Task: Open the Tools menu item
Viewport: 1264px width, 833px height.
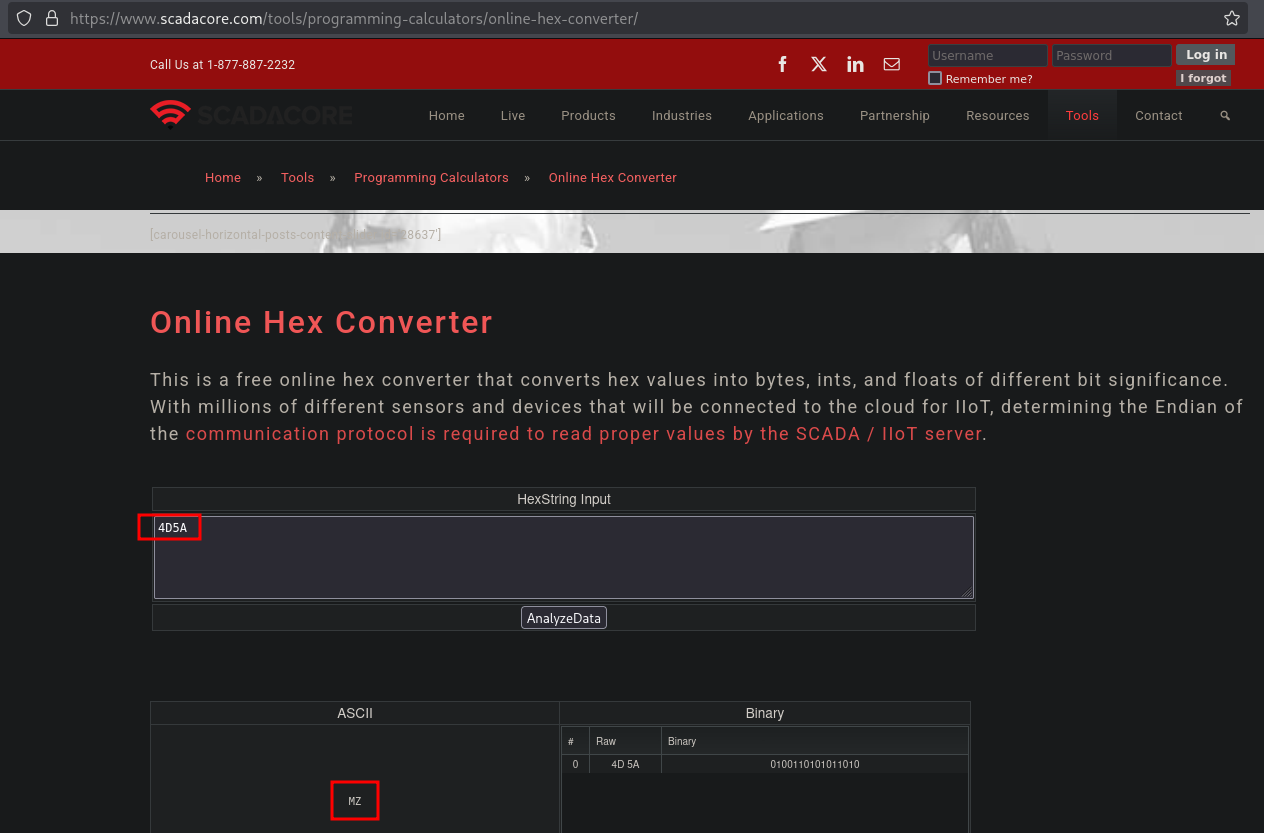Action: click(x=1082, y=116)
